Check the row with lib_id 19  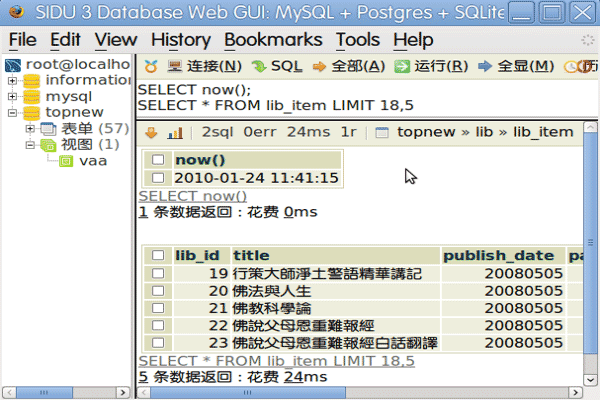click(158, 274)
